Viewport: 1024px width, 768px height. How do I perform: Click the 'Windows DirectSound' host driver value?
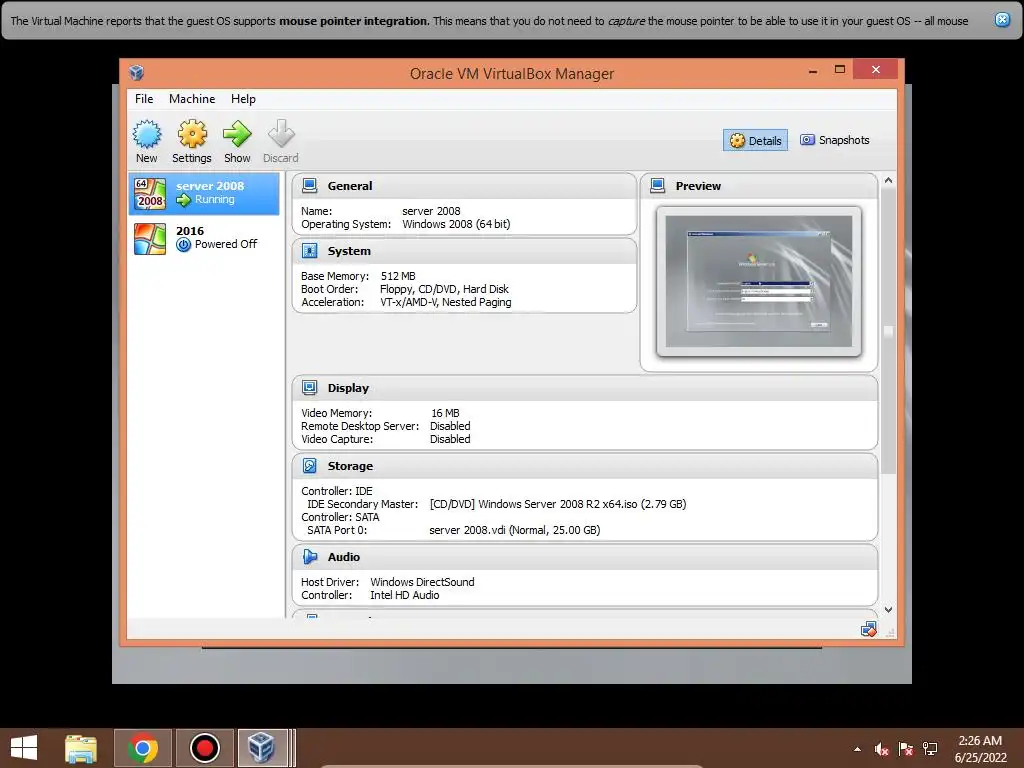(x=422, y=582)
